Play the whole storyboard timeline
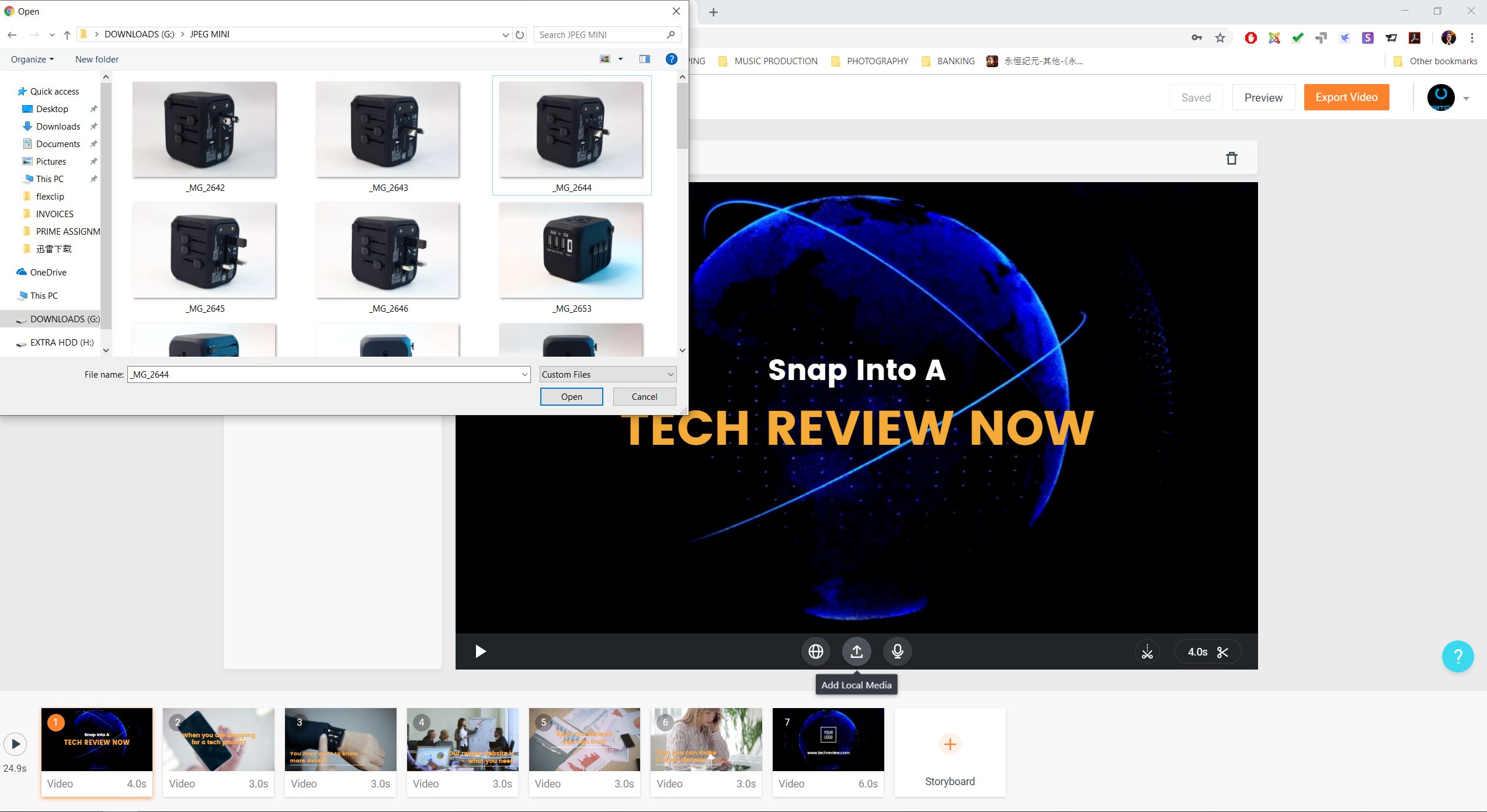The height and width of the screenshot is (812, 1487). [x=15, y=744]
